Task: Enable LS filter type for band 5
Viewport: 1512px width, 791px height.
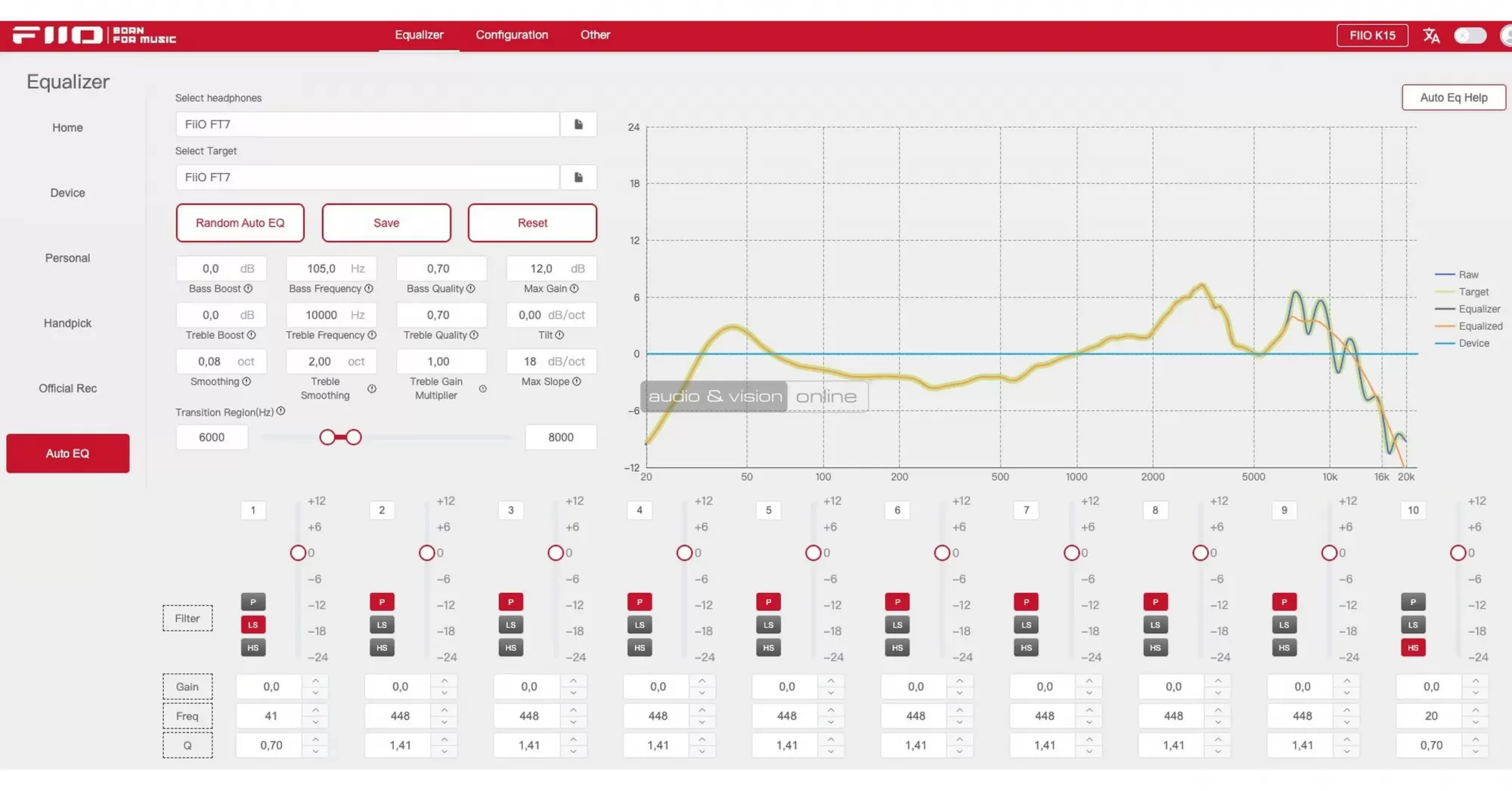Action: [768, 625]
